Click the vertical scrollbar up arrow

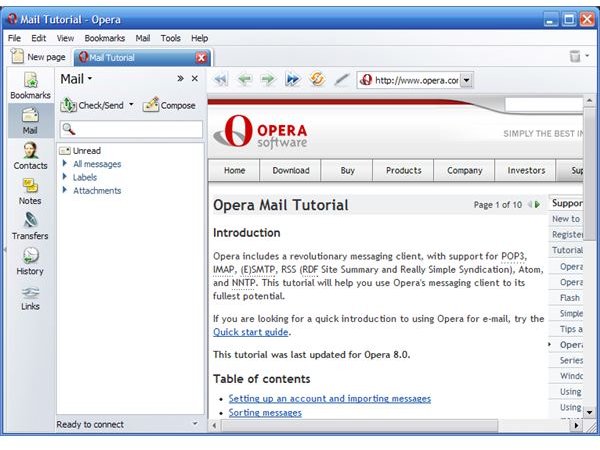pos(589,100)
